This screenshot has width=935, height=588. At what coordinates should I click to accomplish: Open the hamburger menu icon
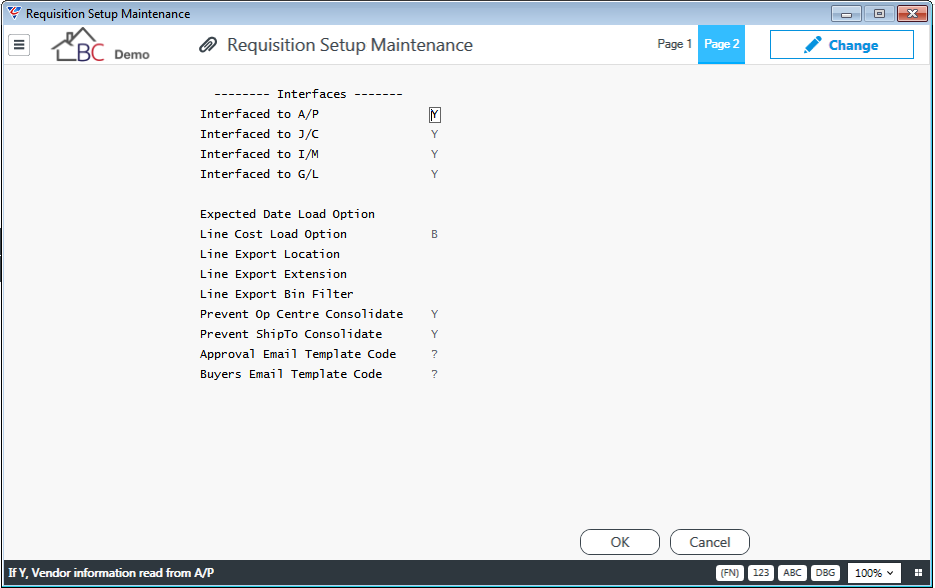pos(19,45)
